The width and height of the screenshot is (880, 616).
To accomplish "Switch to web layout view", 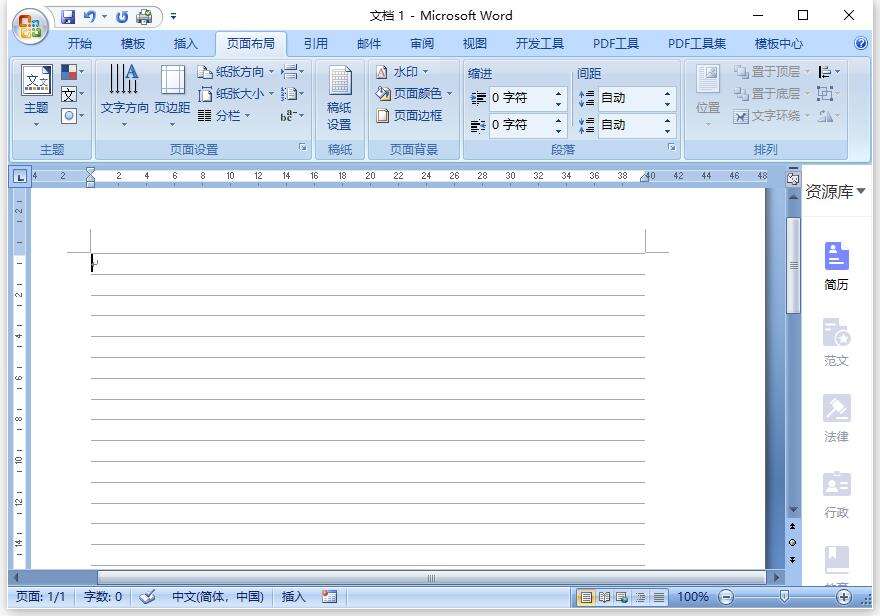I will (x=622, y=597).
